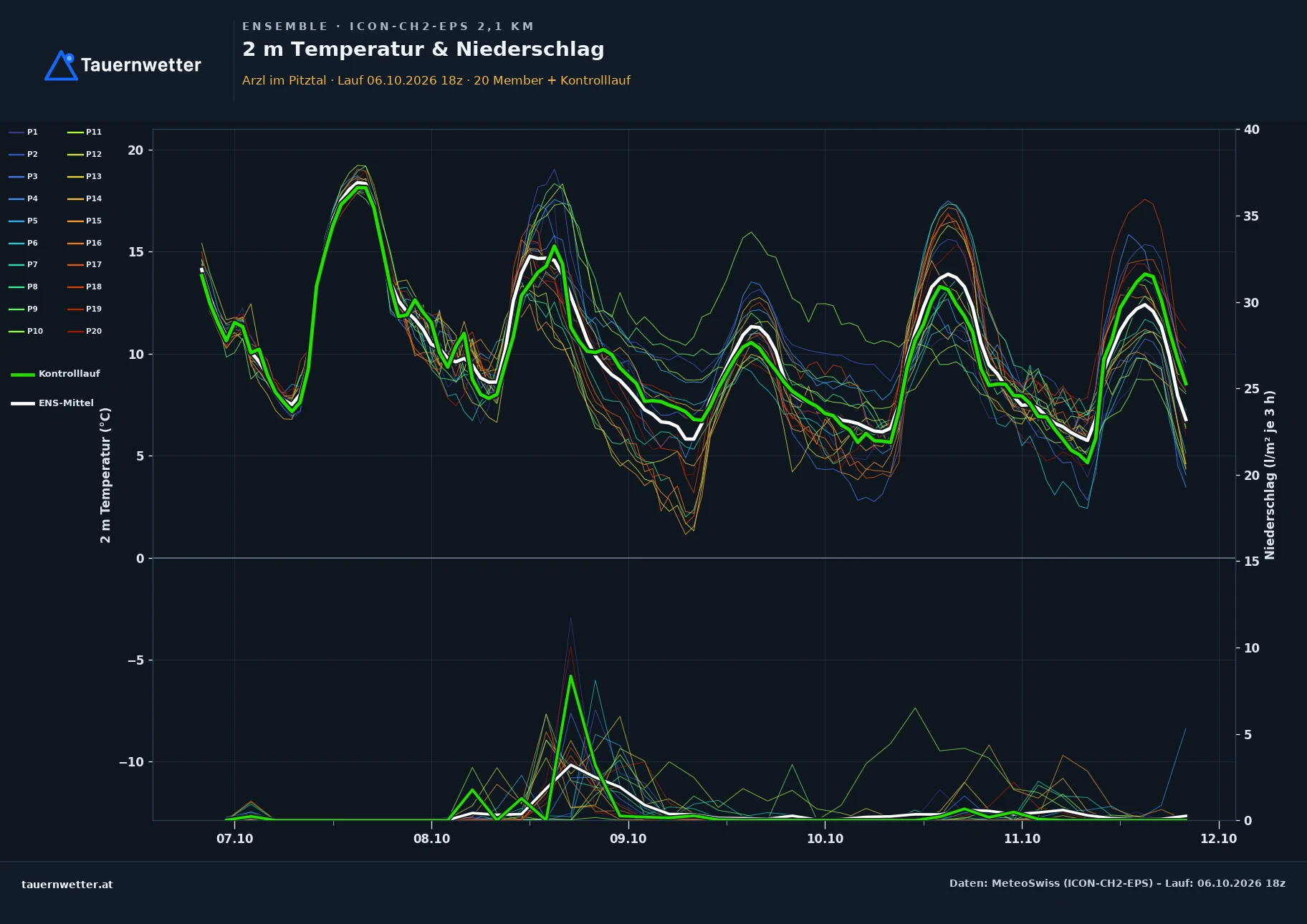Select the P18 legend entry
This screenshot has width=1307, height=924.
tap(85, 287)
